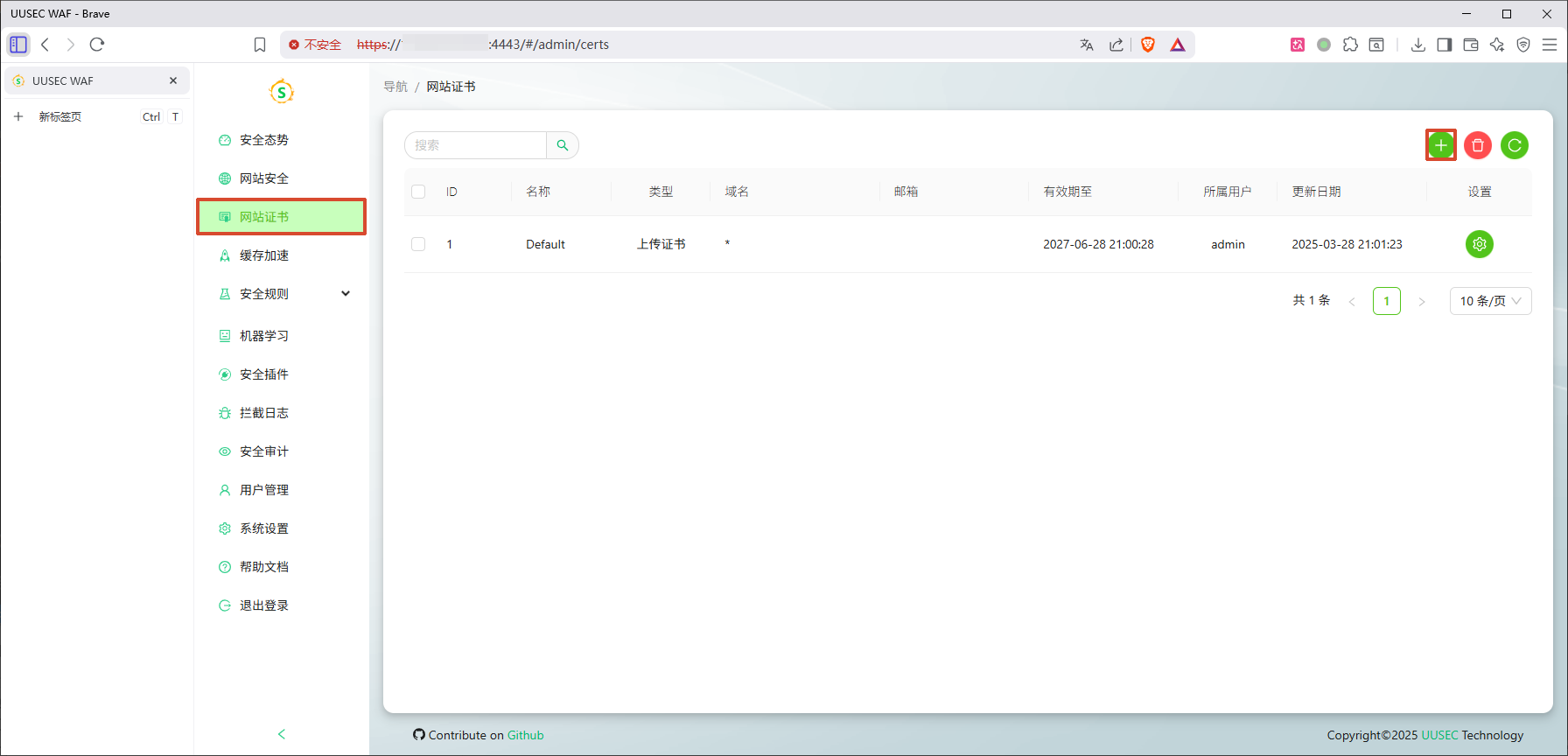Focus the 搜索 search input
Viewport: 1568px width, 756px height.
(476, 145)
